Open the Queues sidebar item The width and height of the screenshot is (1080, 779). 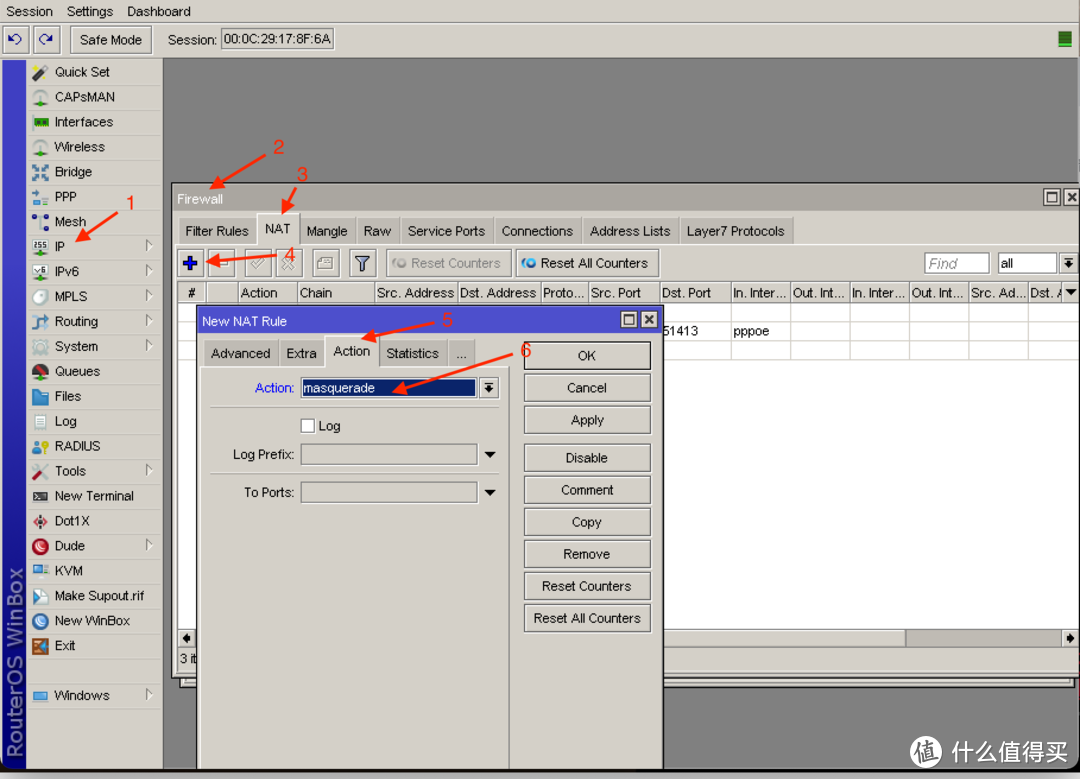click(77, 371)
